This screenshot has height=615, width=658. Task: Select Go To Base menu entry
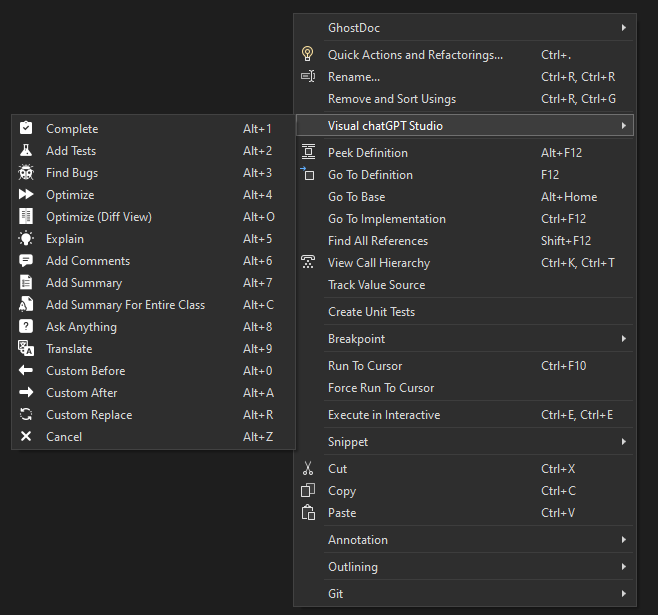point(465,197)
